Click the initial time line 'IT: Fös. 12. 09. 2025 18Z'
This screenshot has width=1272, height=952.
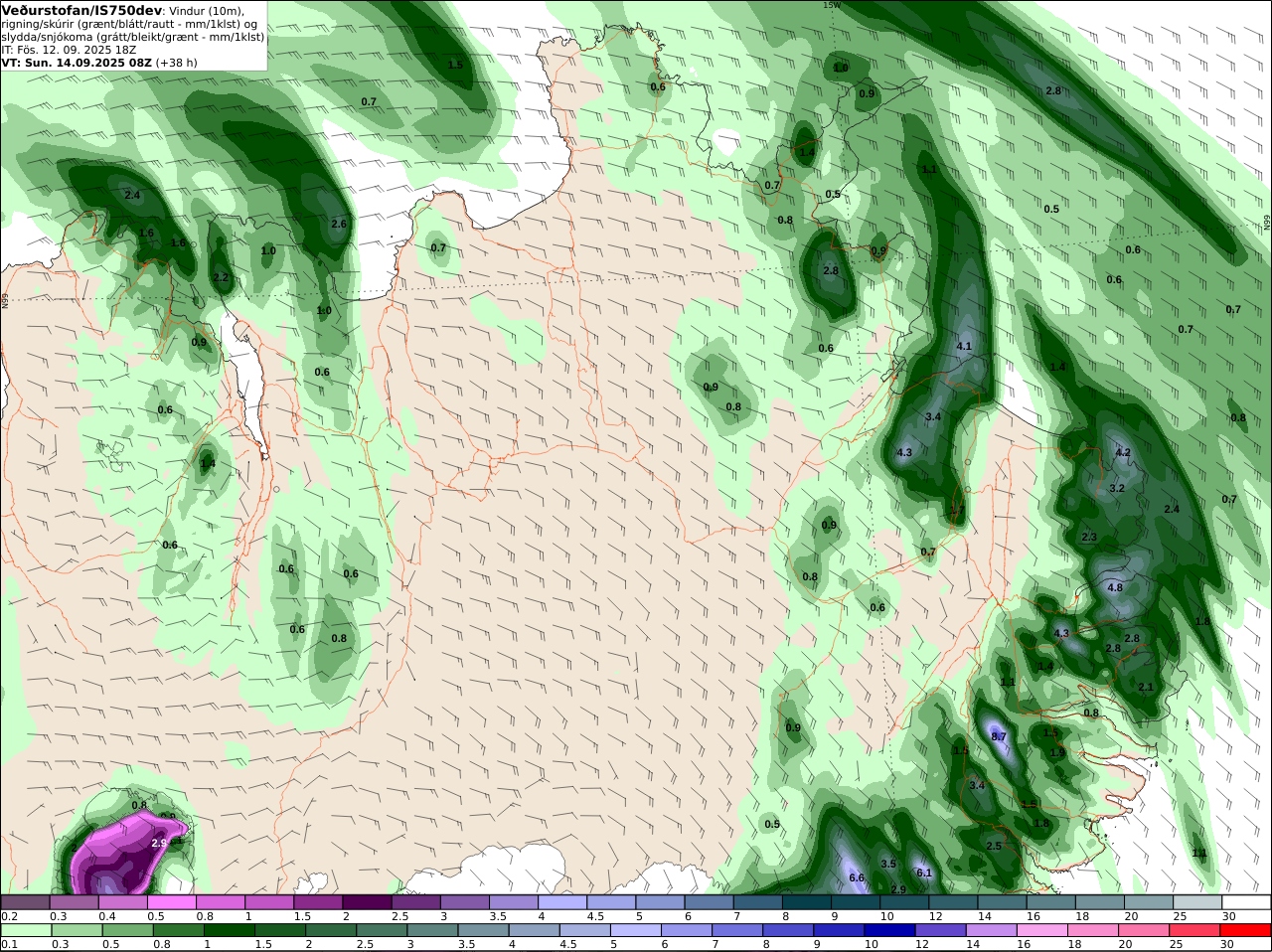pos(69,49)
